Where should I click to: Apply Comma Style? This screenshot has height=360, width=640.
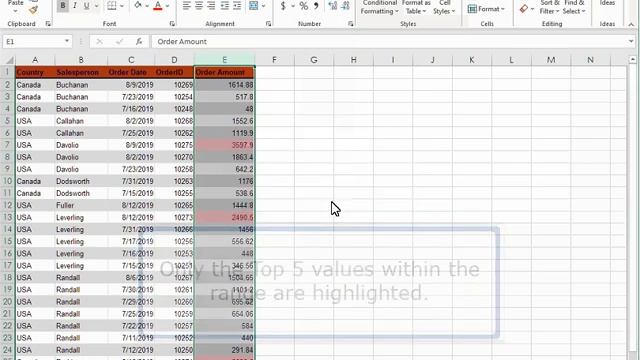[x=316, y=6]
